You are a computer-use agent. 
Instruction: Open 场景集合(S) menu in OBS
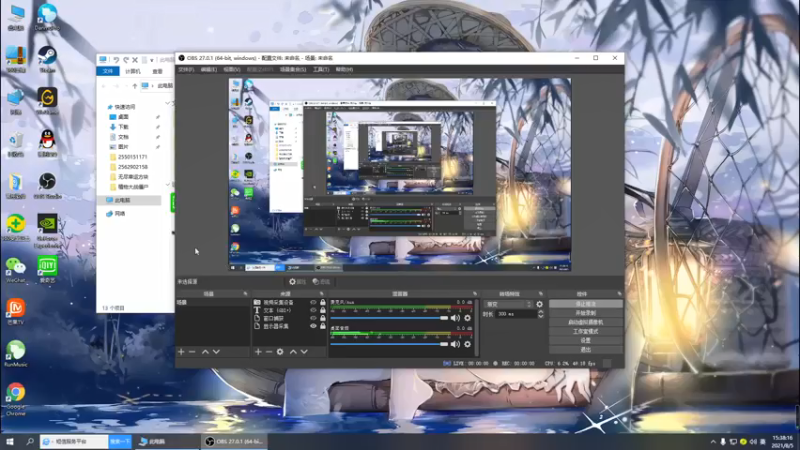(x=293, y=69)
